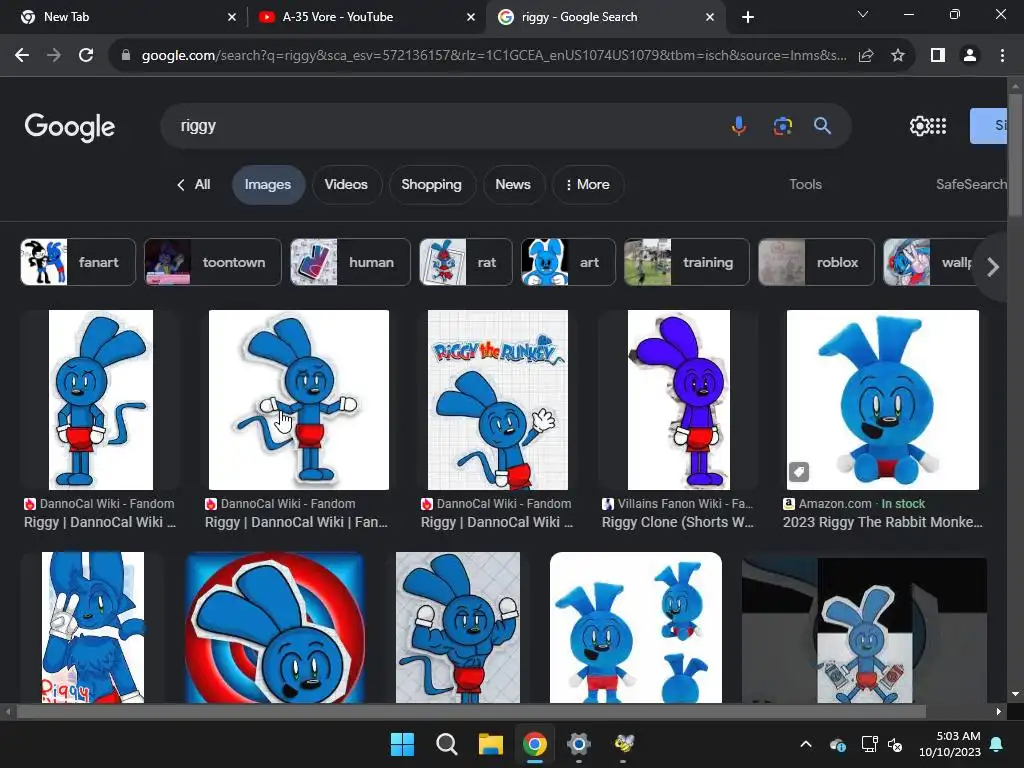Image resolution: width=1024 pixels, height=768 pixels.
Task: Open the Riggy the Runkey image result
Action: pyautogui.click(x=498, y=400)
